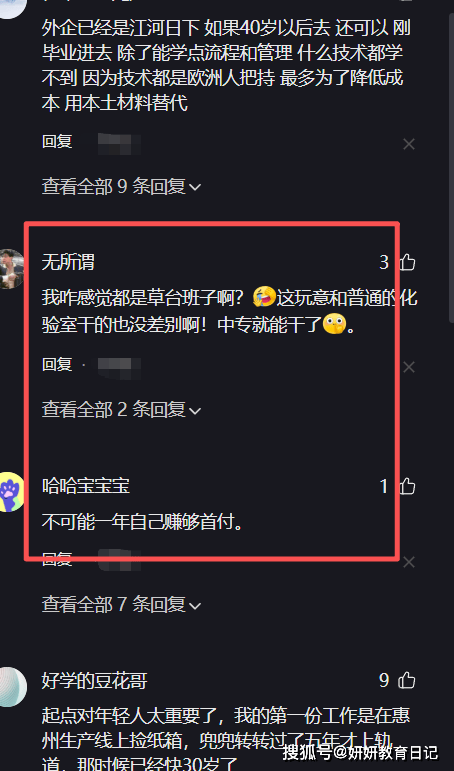
Task: Open username 哈哈宝宝宝
Action: tap(86, 486)
